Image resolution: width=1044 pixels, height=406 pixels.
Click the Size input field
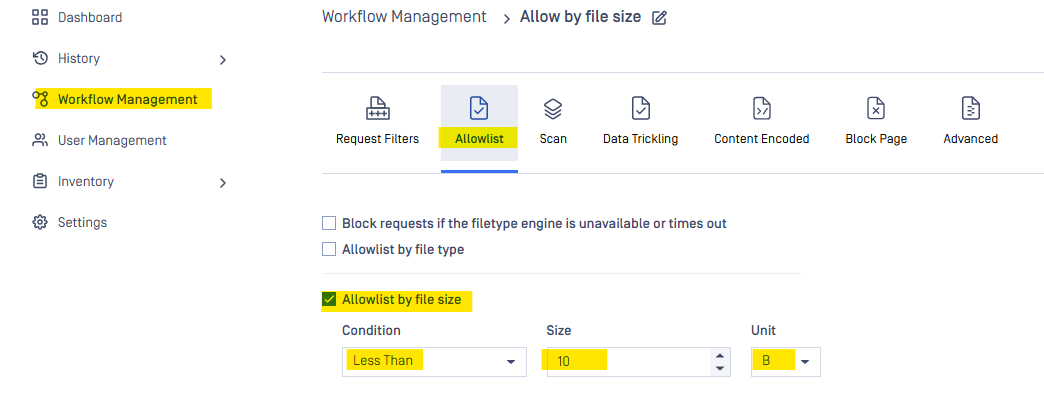(625, 361)
